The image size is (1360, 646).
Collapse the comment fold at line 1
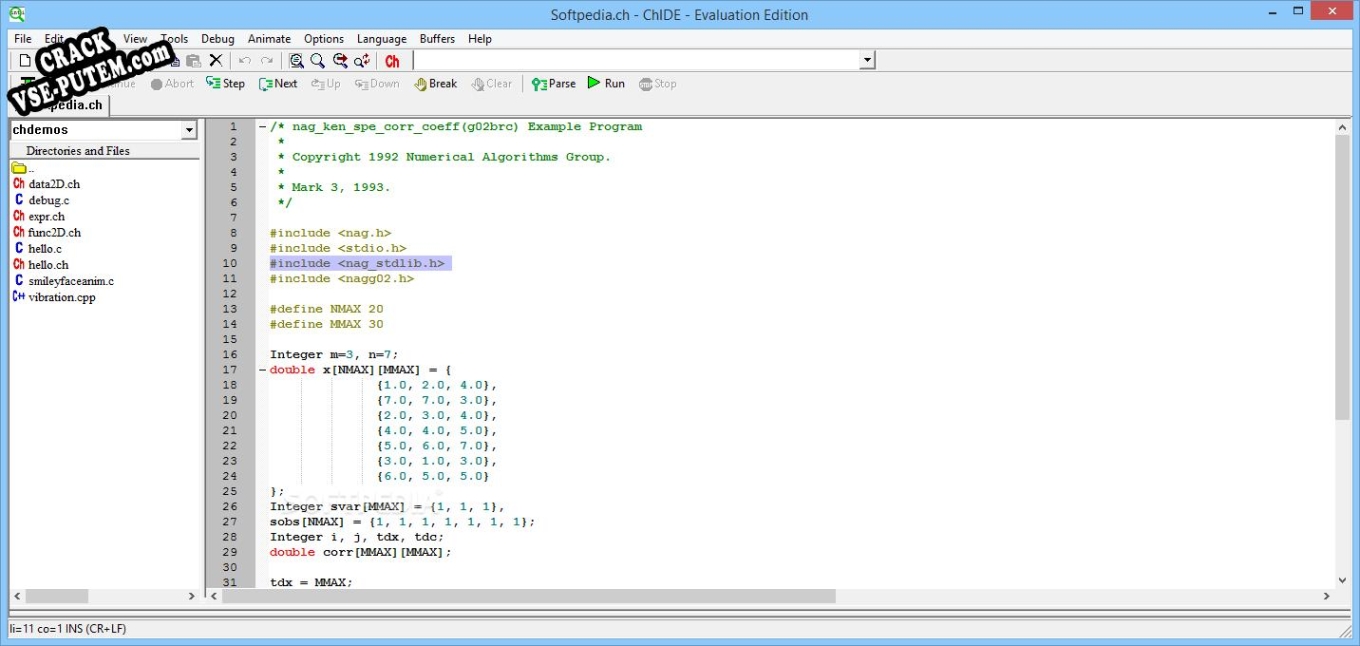262,127
